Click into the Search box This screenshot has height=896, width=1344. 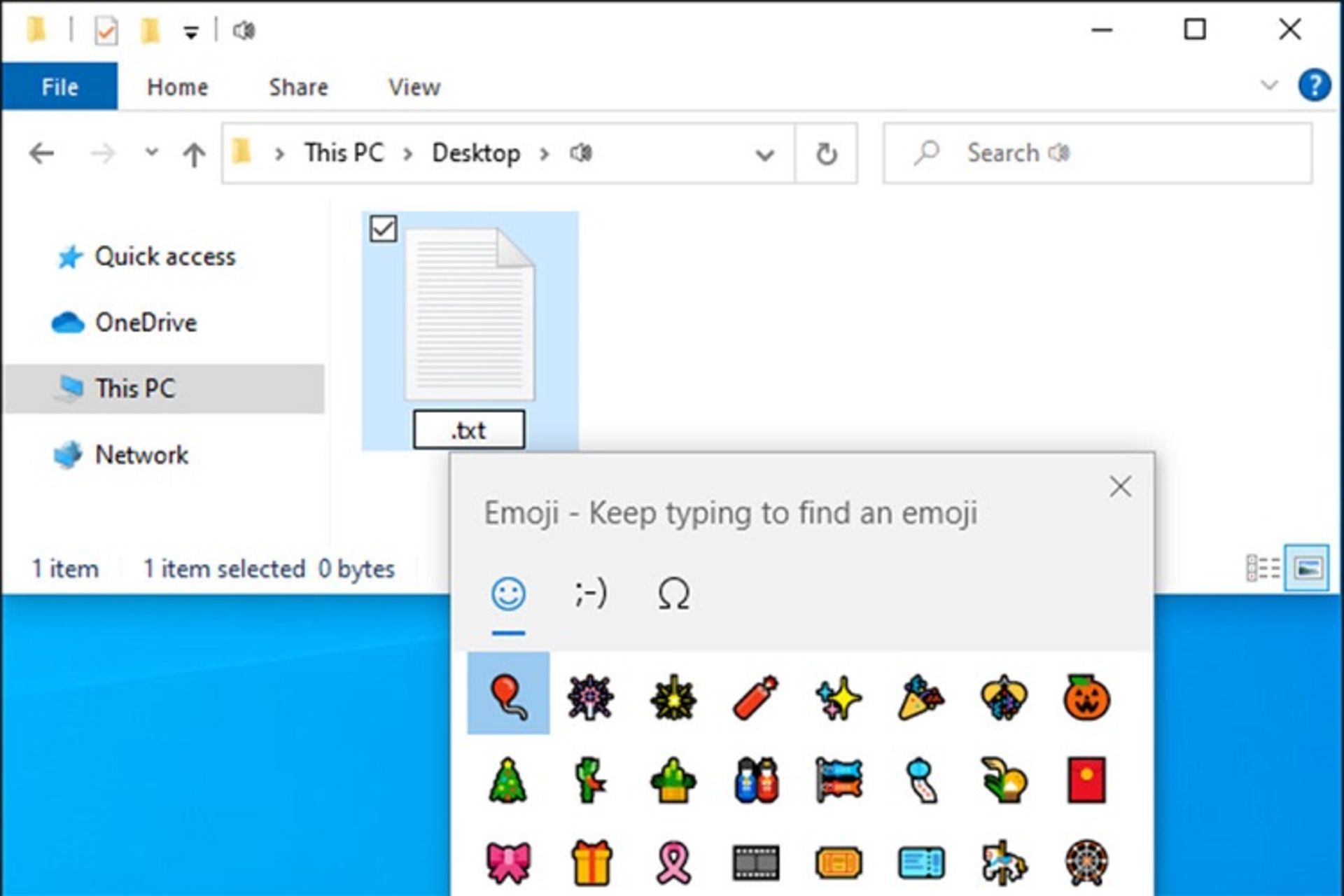point(1098,153)
